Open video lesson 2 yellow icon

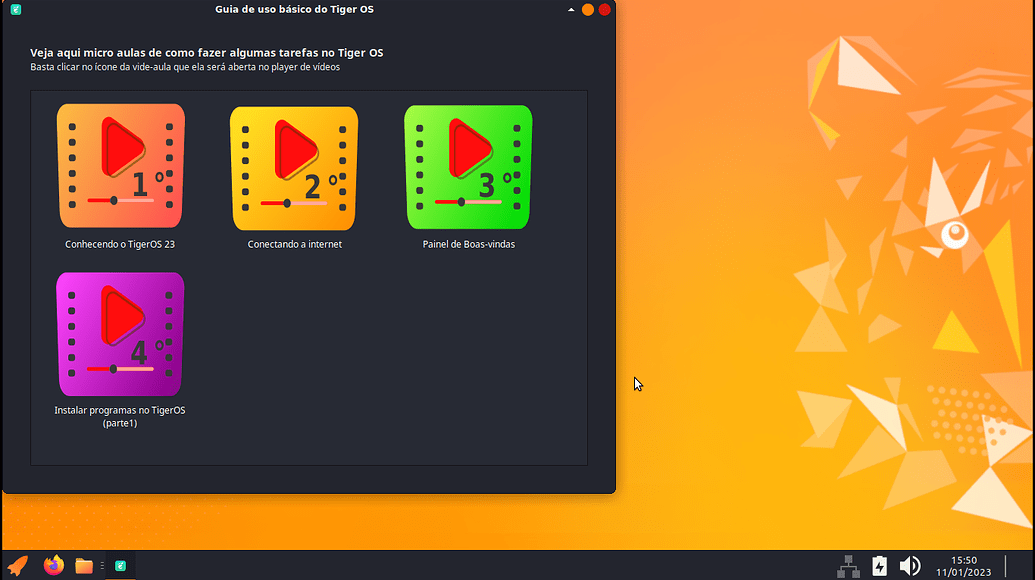pos(294,168)
